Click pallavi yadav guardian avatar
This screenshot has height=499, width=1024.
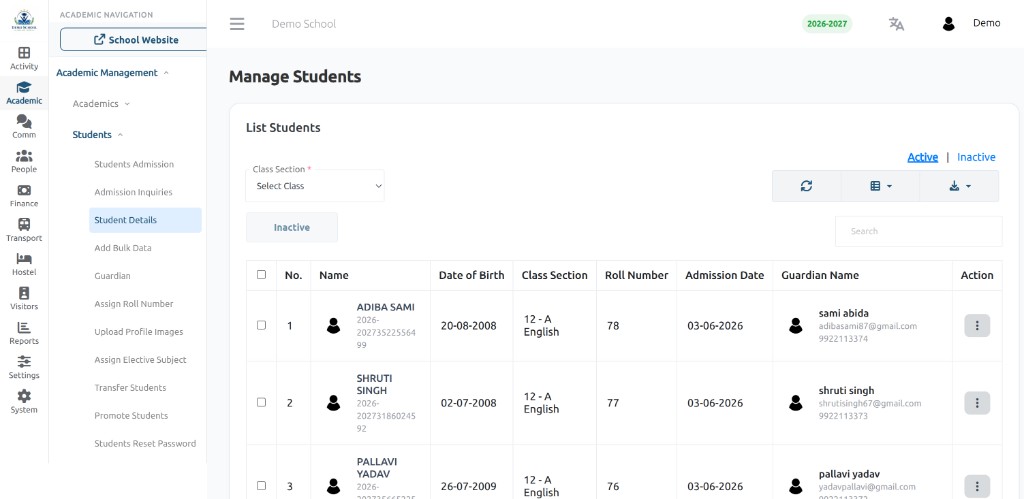795,486
